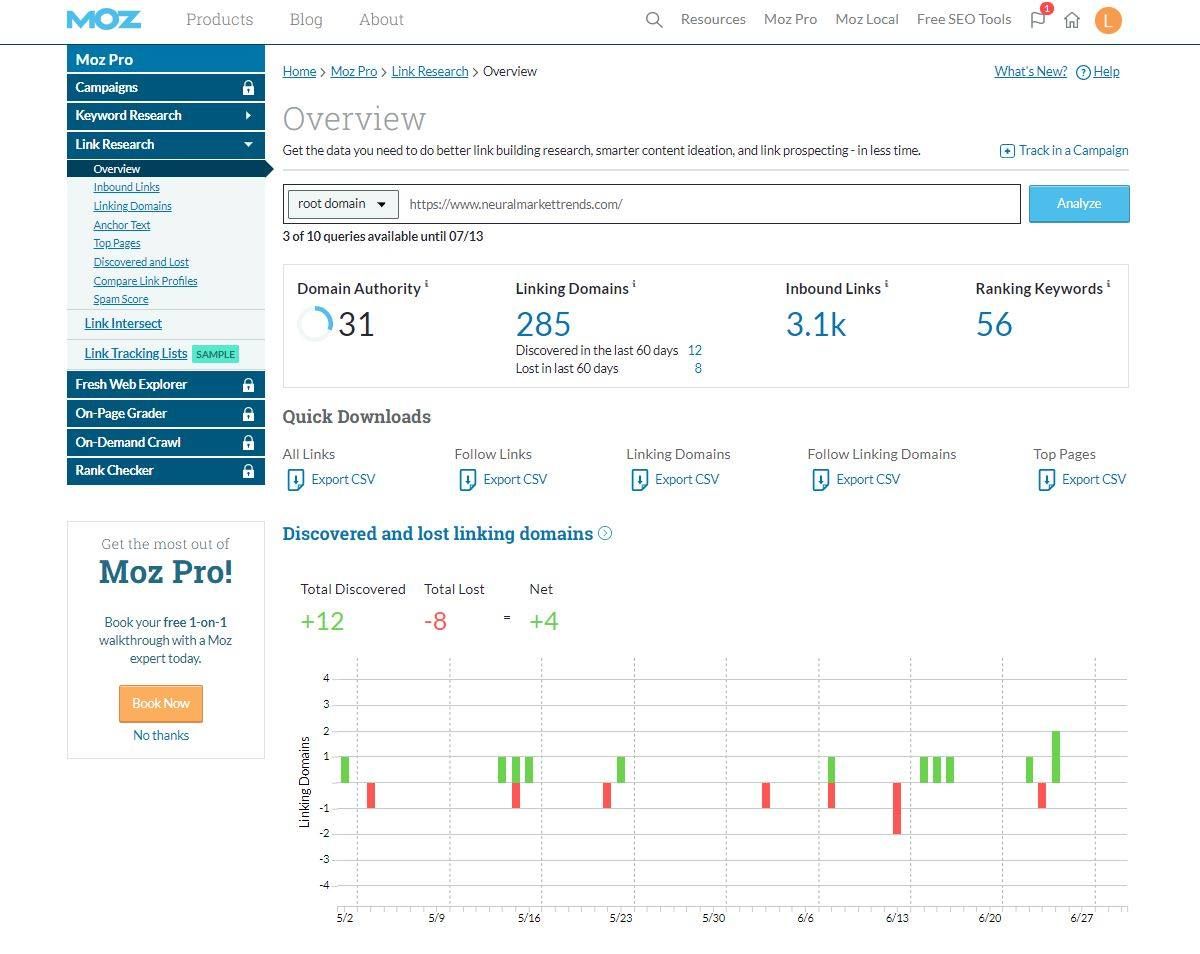Image resolution: width=1200 pixels, height=954 pixels.
Task: Click the 285 Linking Domains value
Action: coord(543,324)
